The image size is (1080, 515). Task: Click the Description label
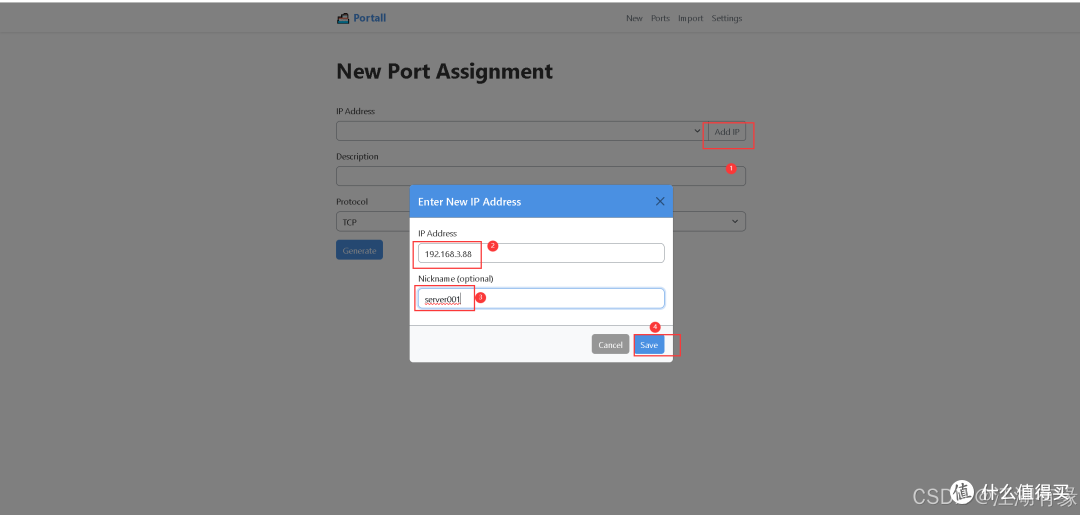point(357,156)
